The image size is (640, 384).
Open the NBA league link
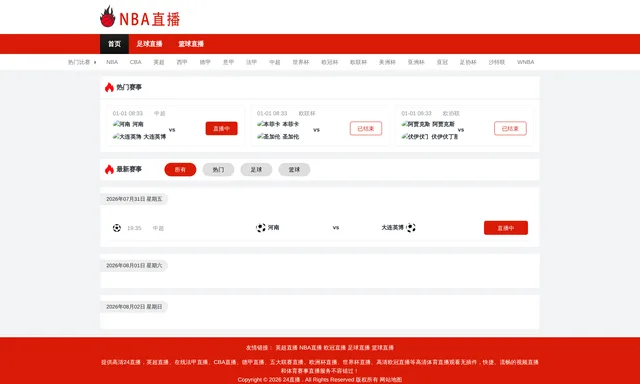[112, 62]
